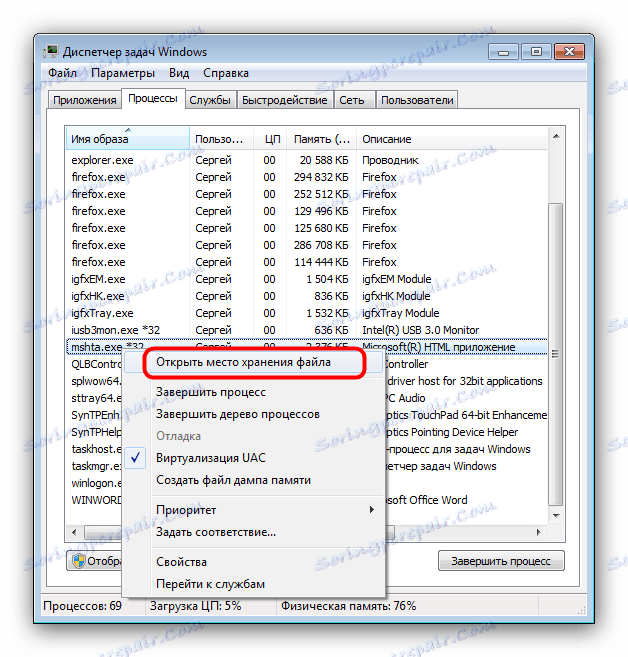The image size is (628, 657).
Task: Switch to the Службы tab
Action: point(210,100)
